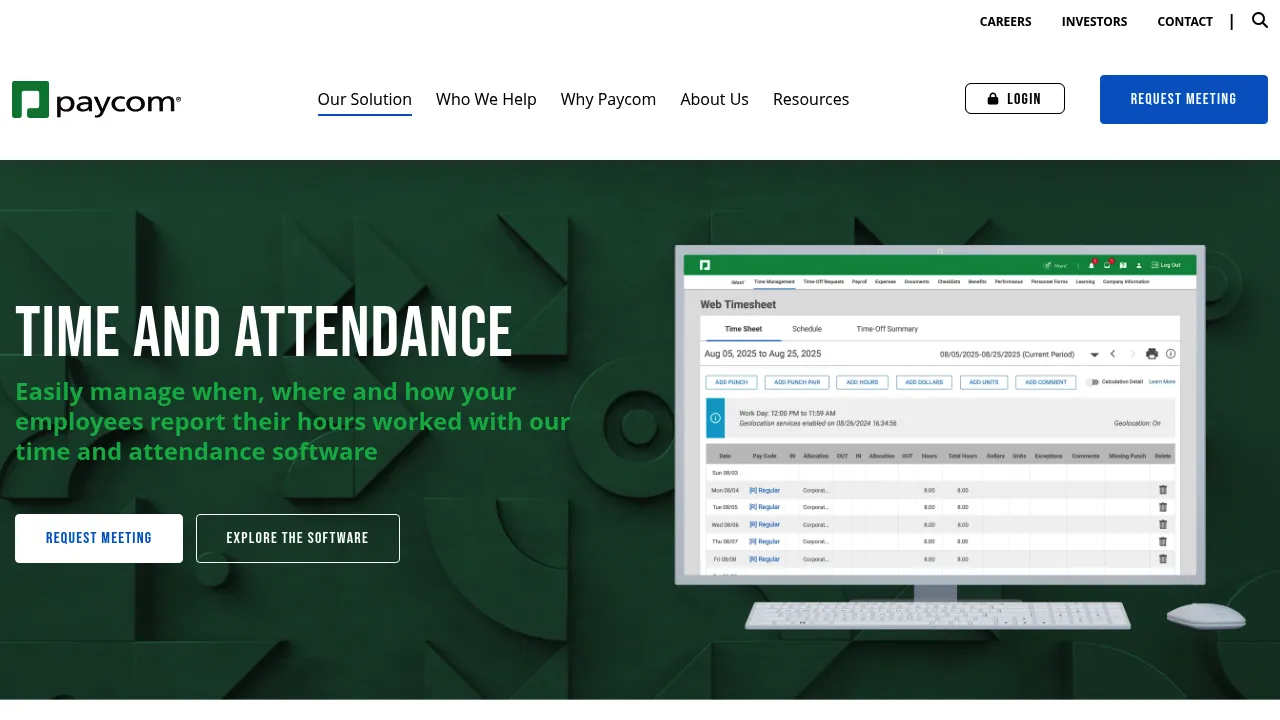Click the Login button with lock icon
This screenshot has width=1280, height=720.
(x=1015, y=99)
